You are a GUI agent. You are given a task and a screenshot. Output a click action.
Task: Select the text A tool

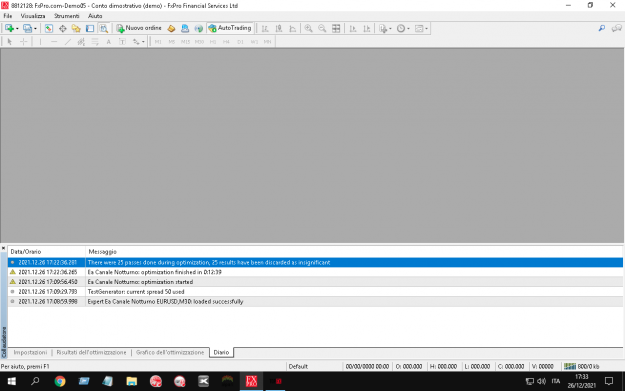108,41
